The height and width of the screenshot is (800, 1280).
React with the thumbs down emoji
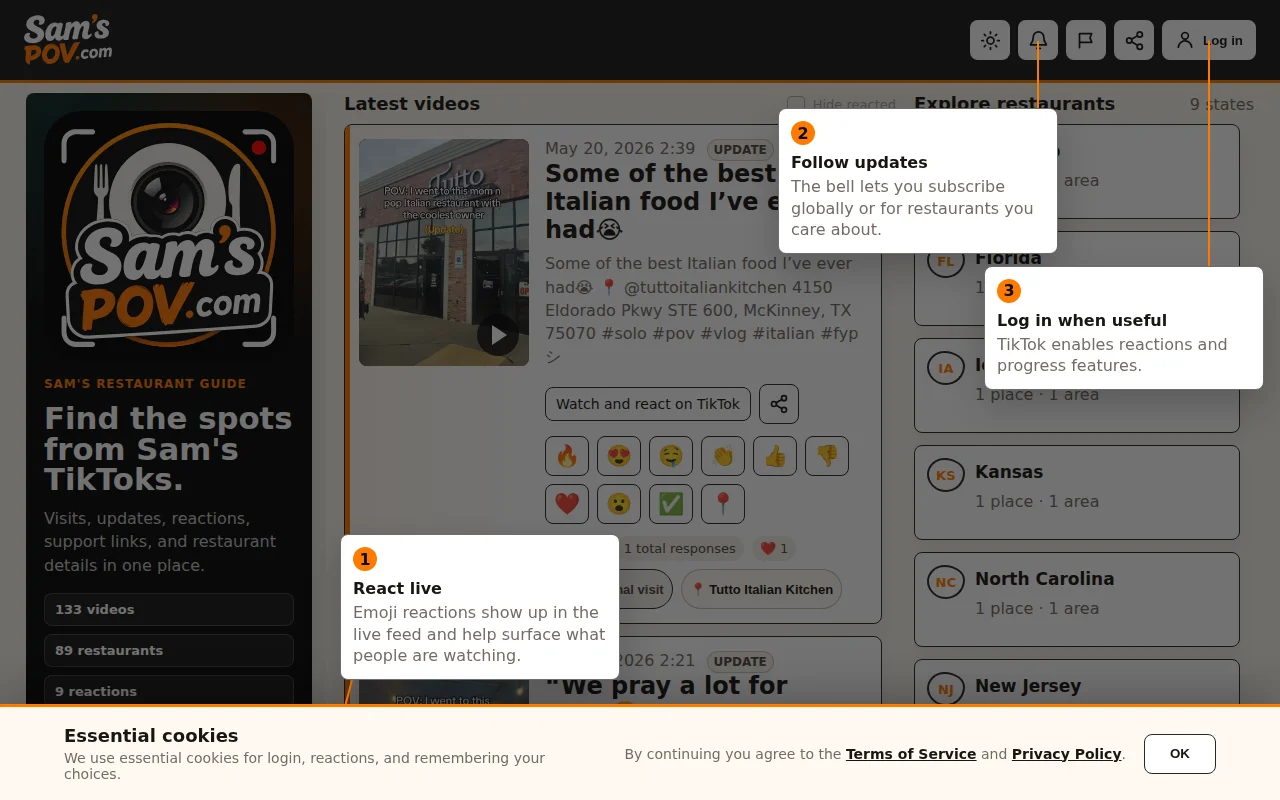(x=827, y=456)
